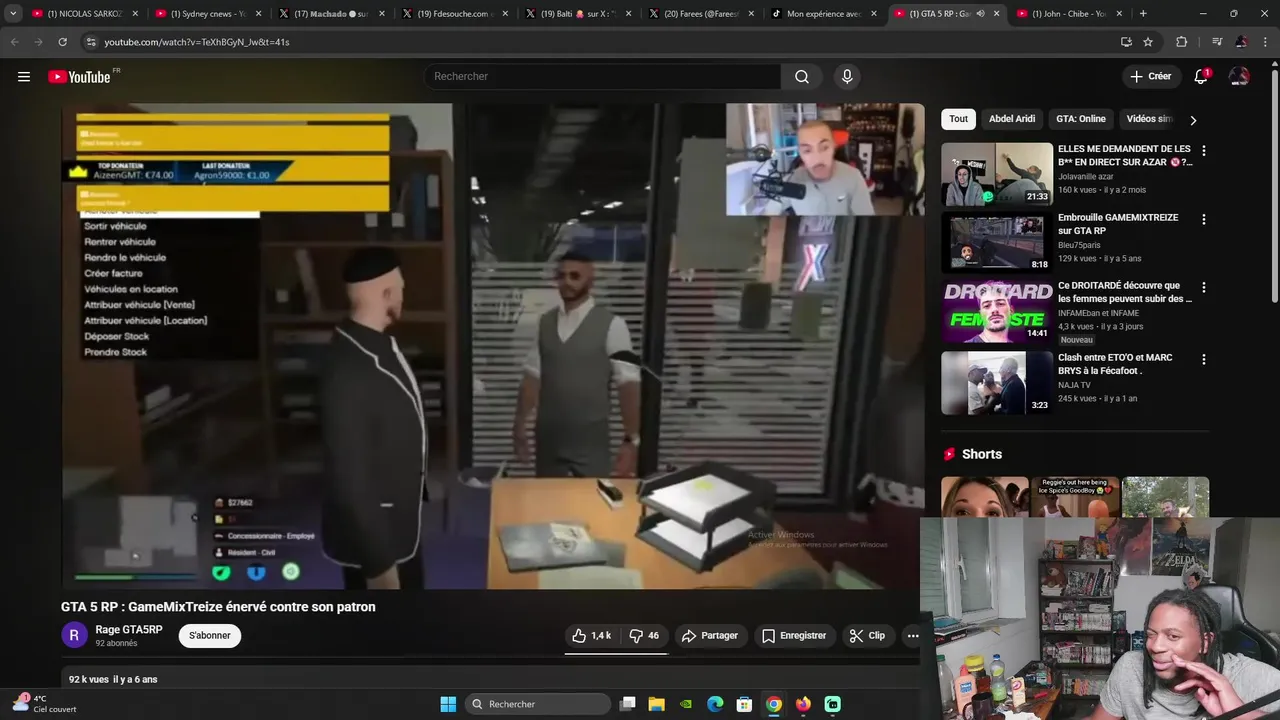Viewport: 1280px width, 720px height.
Task: Reload the page in Chrome
Action: coord(62,42)
